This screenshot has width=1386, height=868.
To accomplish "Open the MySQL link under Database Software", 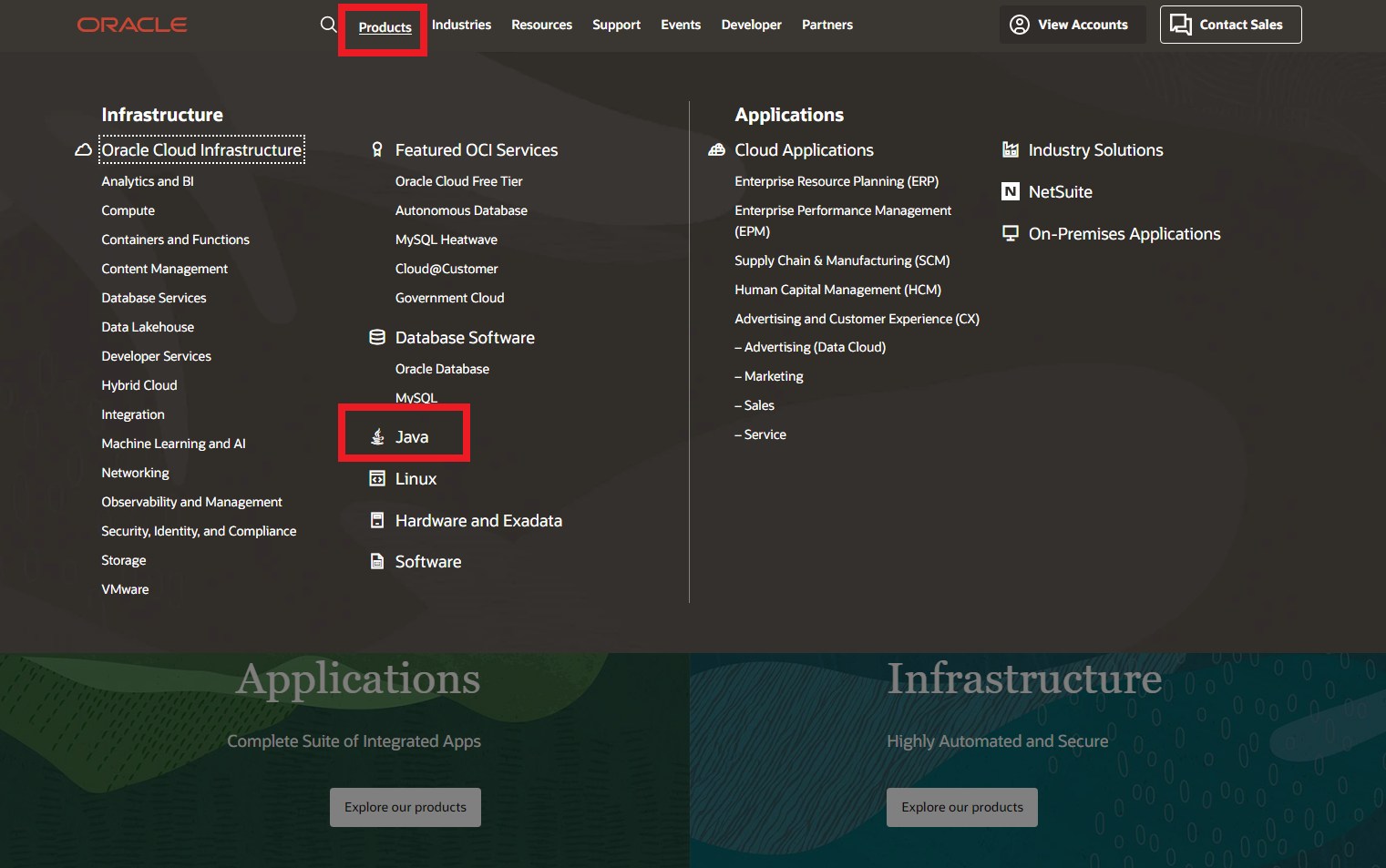I will click(x=416, y=398).
